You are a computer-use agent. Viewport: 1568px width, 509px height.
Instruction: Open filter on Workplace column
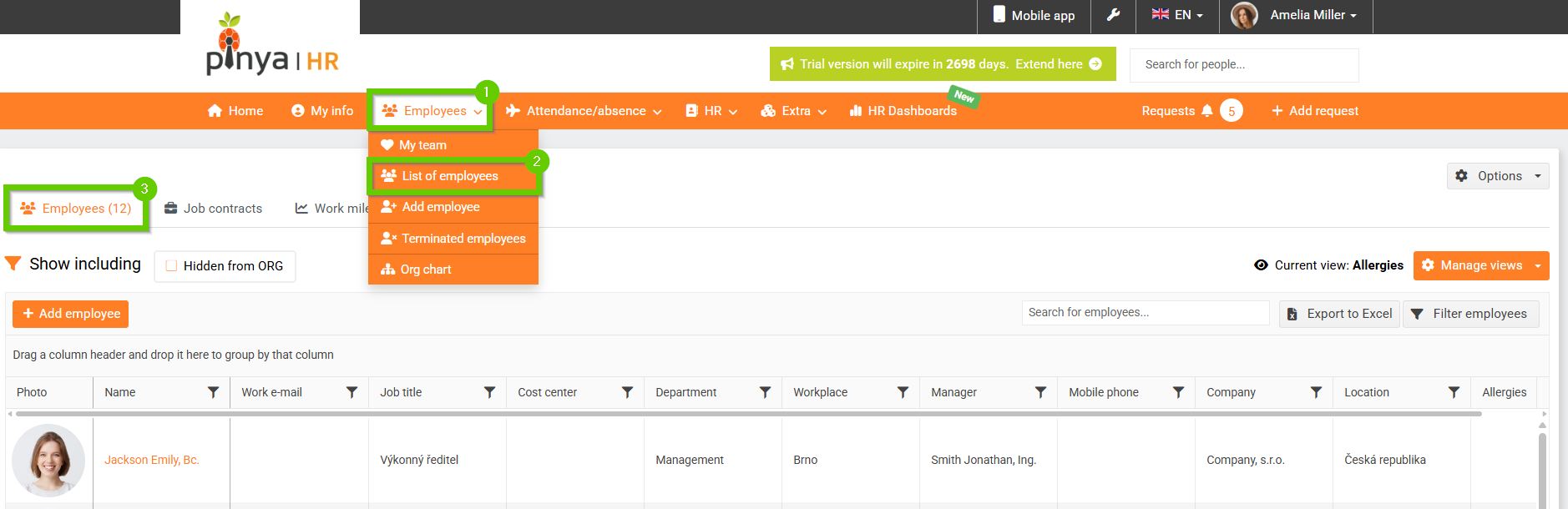(x=903, y=392)
